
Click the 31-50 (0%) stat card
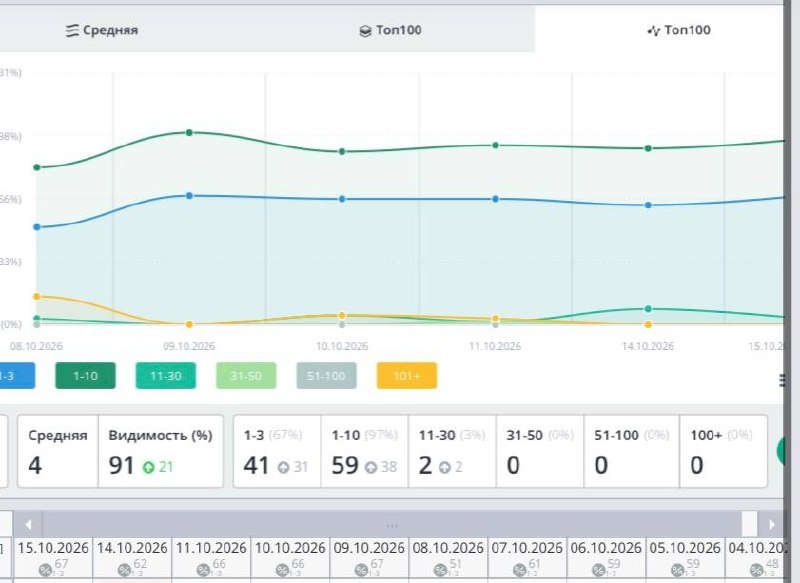[x=540, y=451]
